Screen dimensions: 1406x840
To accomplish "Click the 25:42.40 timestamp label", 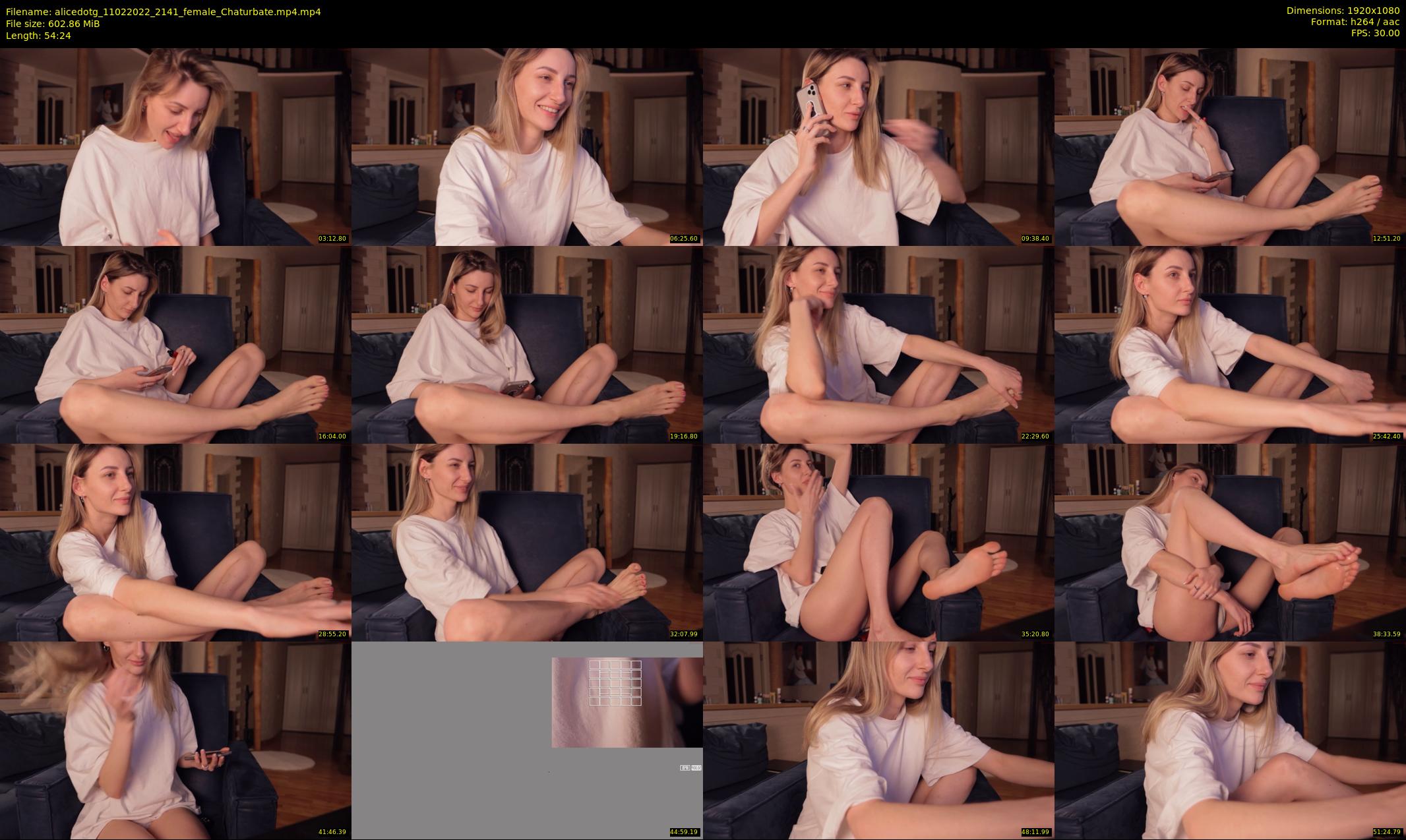I will click(x=1386, y=436).
